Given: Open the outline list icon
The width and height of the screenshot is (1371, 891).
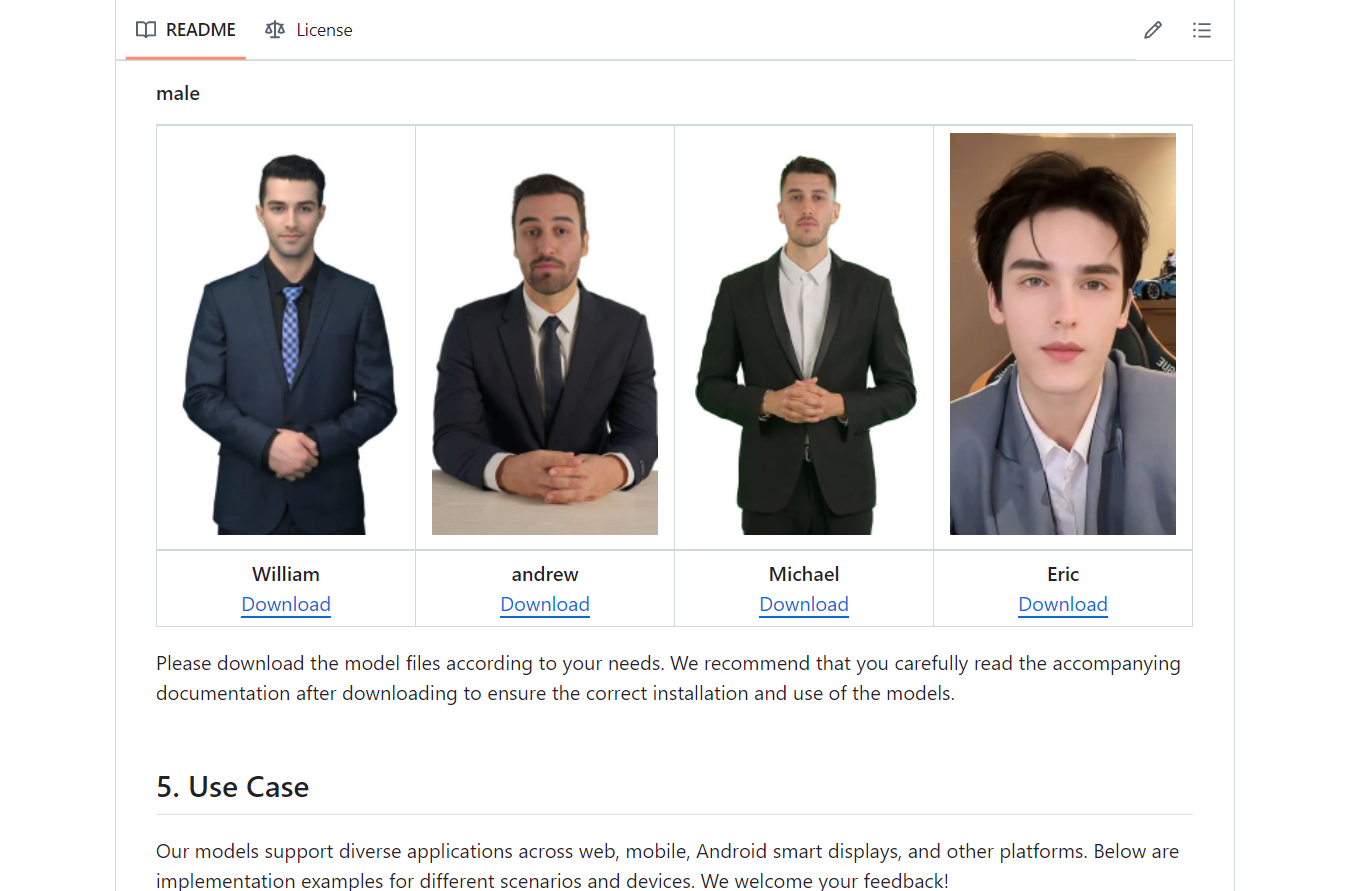Looking at the screenshot, I should [x=1202, y=30].
